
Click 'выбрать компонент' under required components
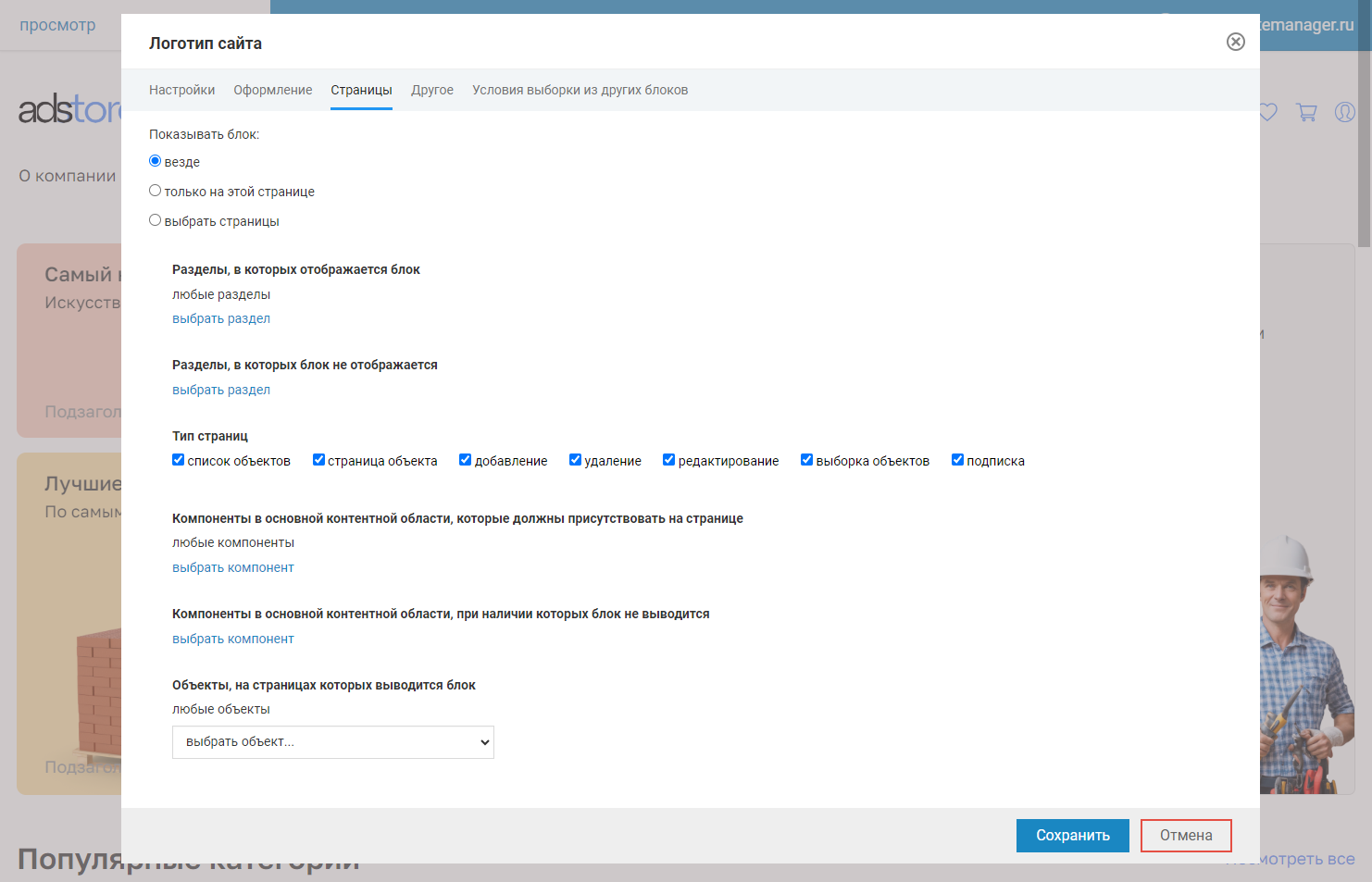pyautogui.click(x=233, y=567)
